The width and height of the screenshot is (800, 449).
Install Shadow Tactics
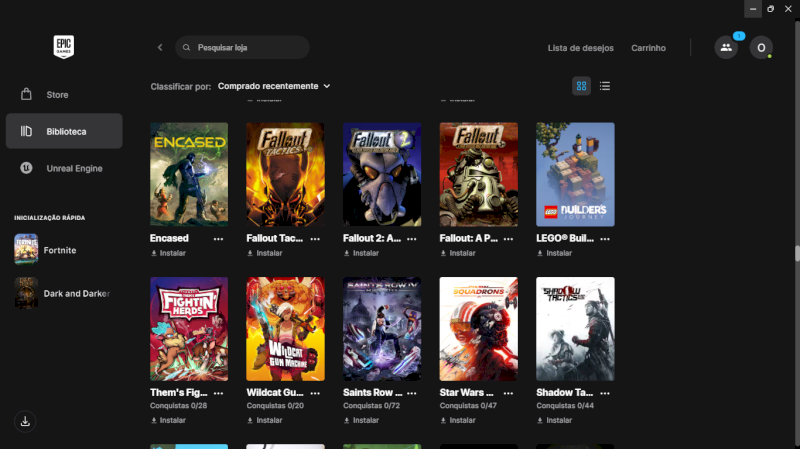555,420
